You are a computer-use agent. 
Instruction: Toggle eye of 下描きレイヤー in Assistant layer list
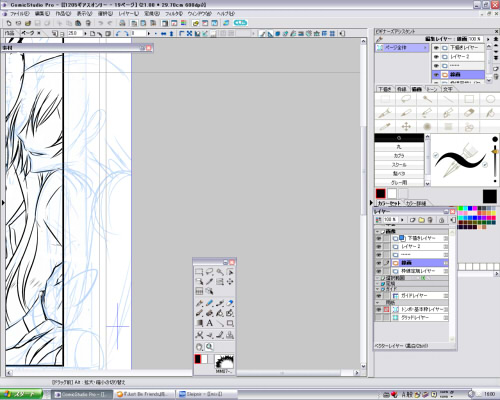coord(436,48)
